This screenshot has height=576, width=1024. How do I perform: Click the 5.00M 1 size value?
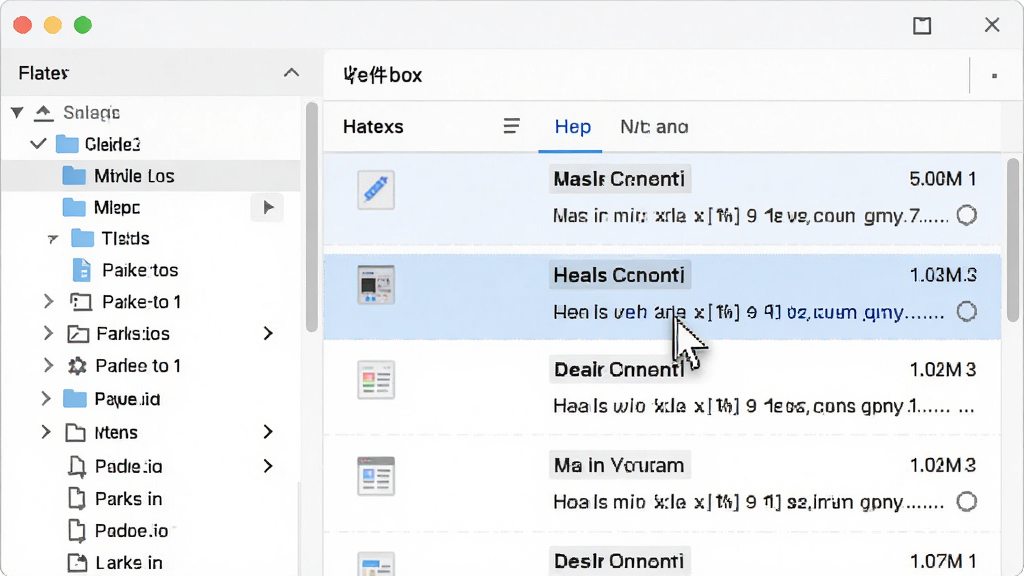(x=942, y=179)
